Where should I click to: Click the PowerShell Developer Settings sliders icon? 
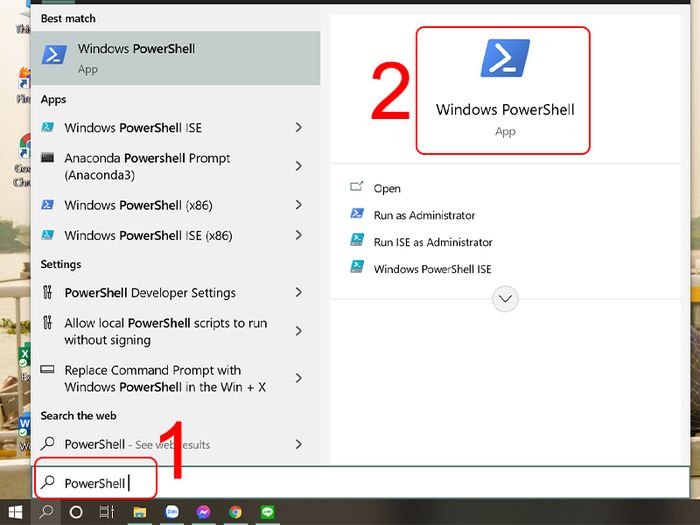coord(48,292)
